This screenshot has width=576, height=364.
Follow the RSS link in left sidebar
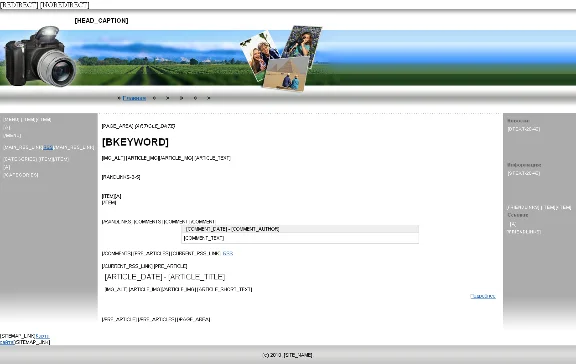(x=48, y=148)
